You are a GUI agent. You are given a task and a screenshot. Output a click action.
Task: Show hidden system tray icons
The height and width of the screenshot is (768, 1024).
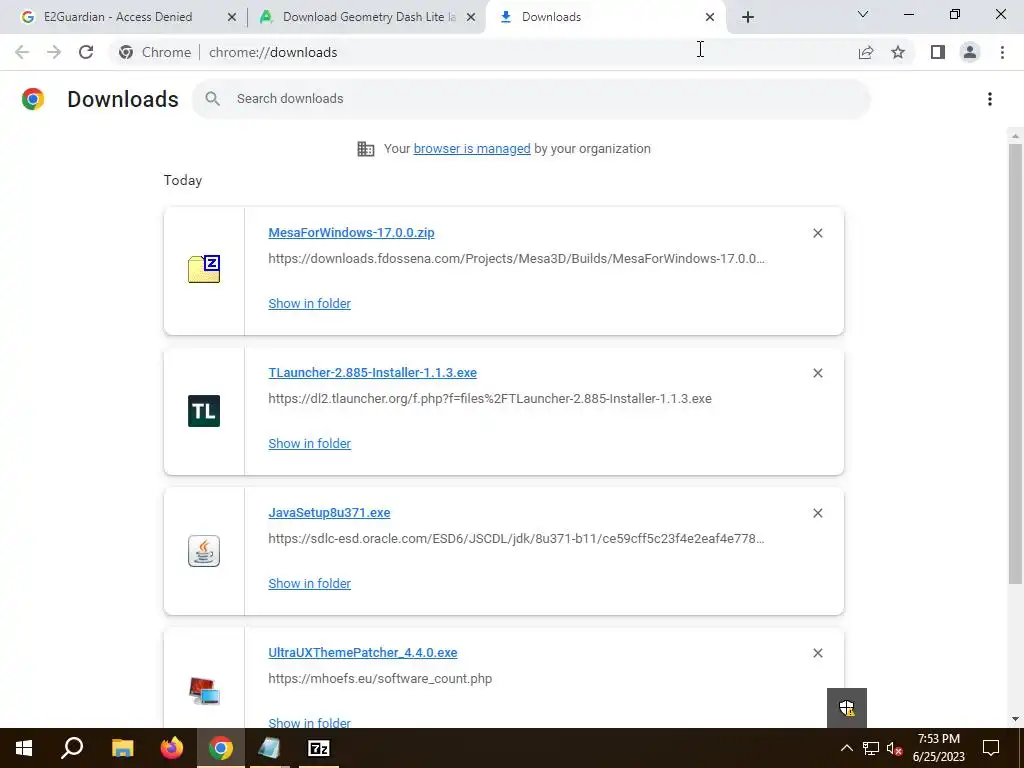coord(846,748)
